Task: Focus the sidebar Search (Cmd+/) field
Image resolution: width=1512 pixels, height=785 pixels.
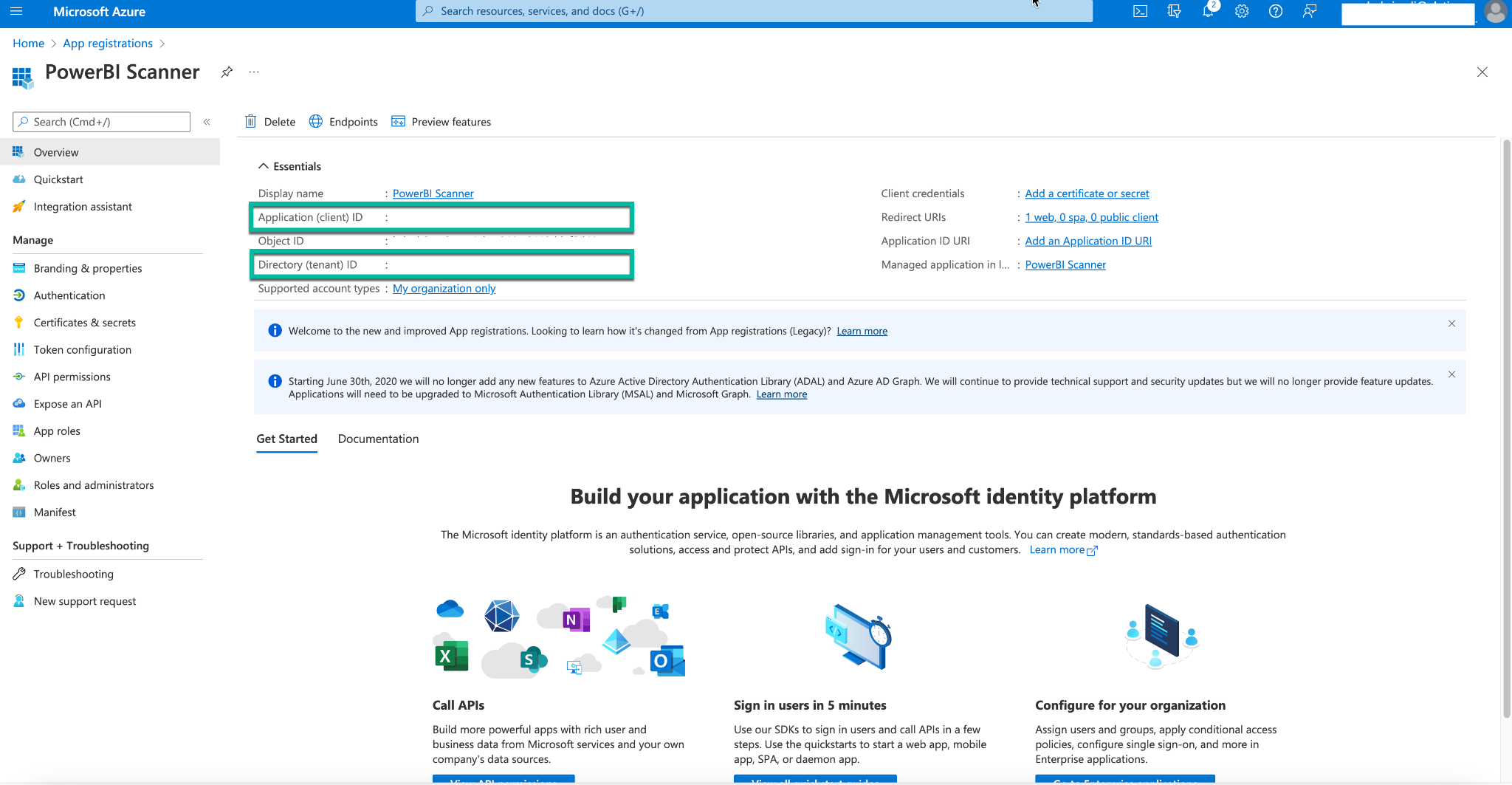Action: click(x=102, y=122)
